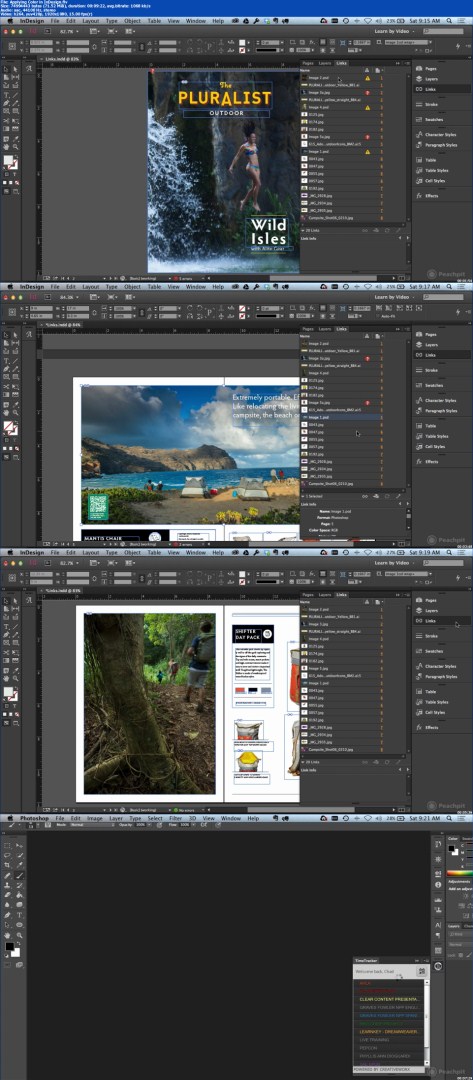Select the Clone Stamp tool in Photoshop
This screenshot has height=1080, width=473.
(x=8, y=885)
